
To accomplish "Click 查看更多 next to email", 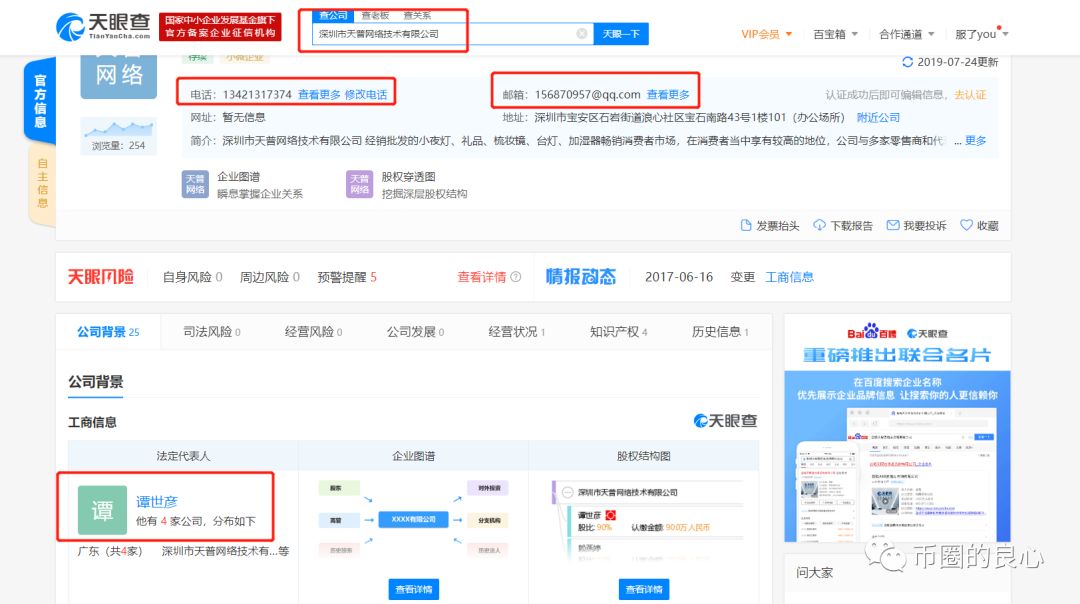I will tap(667, 94).
